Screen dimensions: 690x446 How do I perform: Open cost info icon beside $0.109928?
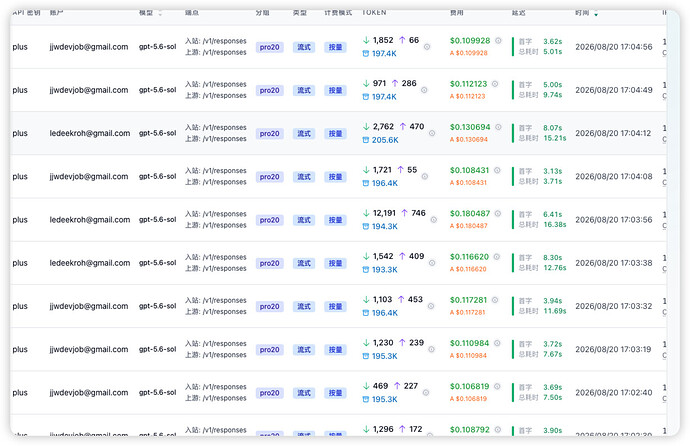(x=498, y=40)
